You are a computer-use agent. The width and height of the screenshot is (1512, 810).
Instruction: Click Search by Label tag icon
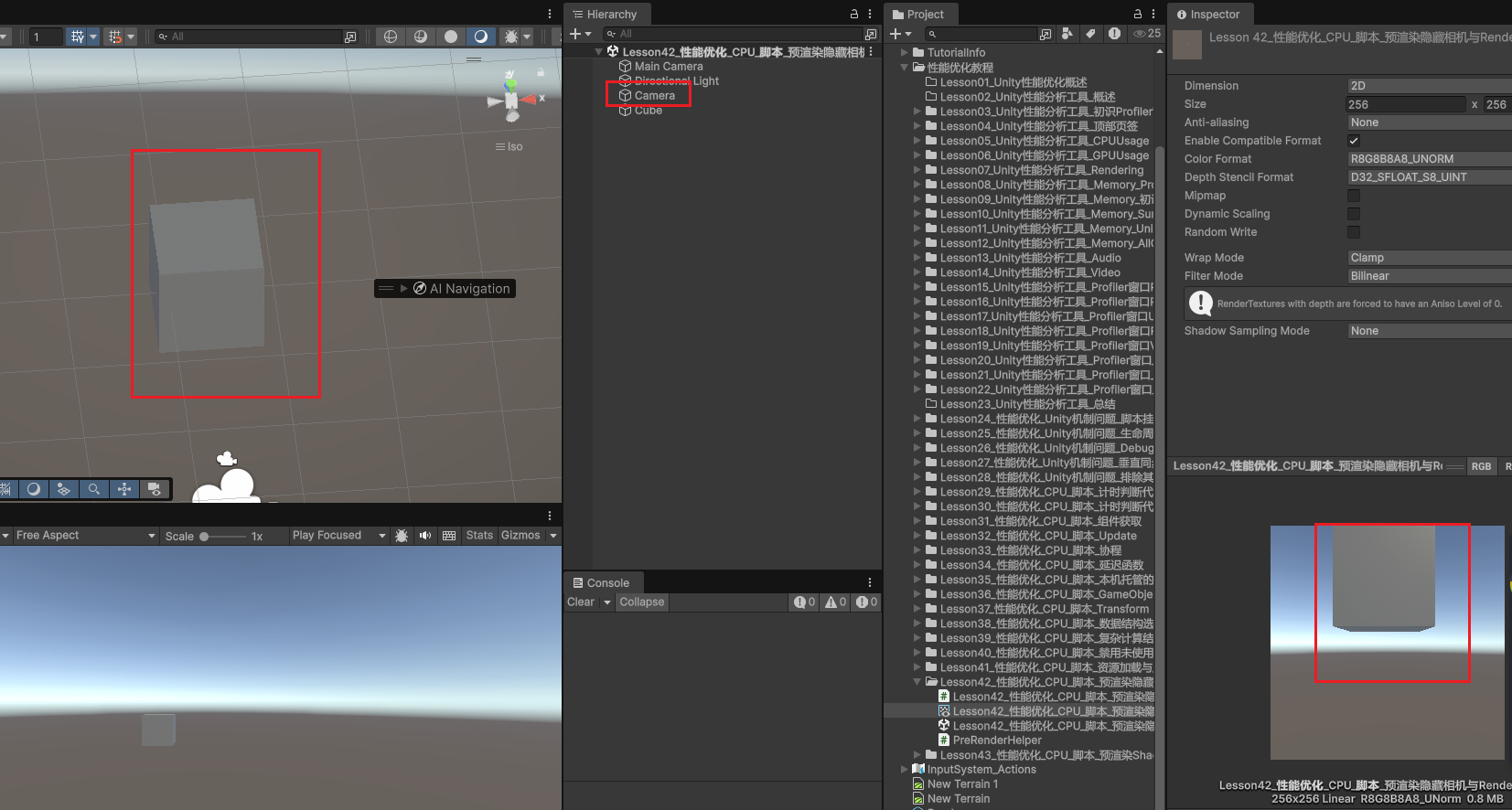(x=1090, y=34)
